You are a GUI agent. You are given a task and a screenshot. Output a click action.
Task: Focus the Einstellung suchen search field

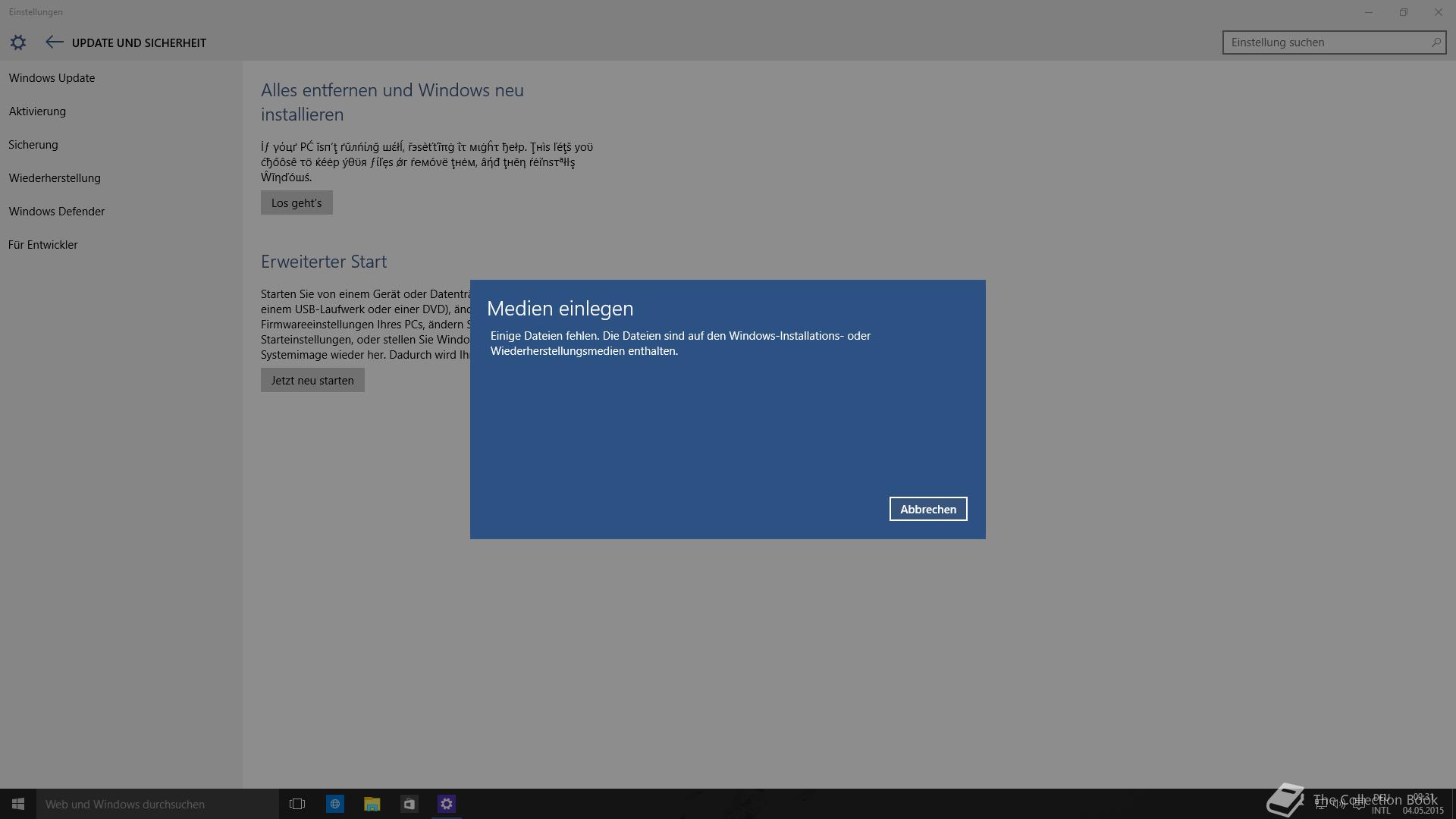[1334, 42]
